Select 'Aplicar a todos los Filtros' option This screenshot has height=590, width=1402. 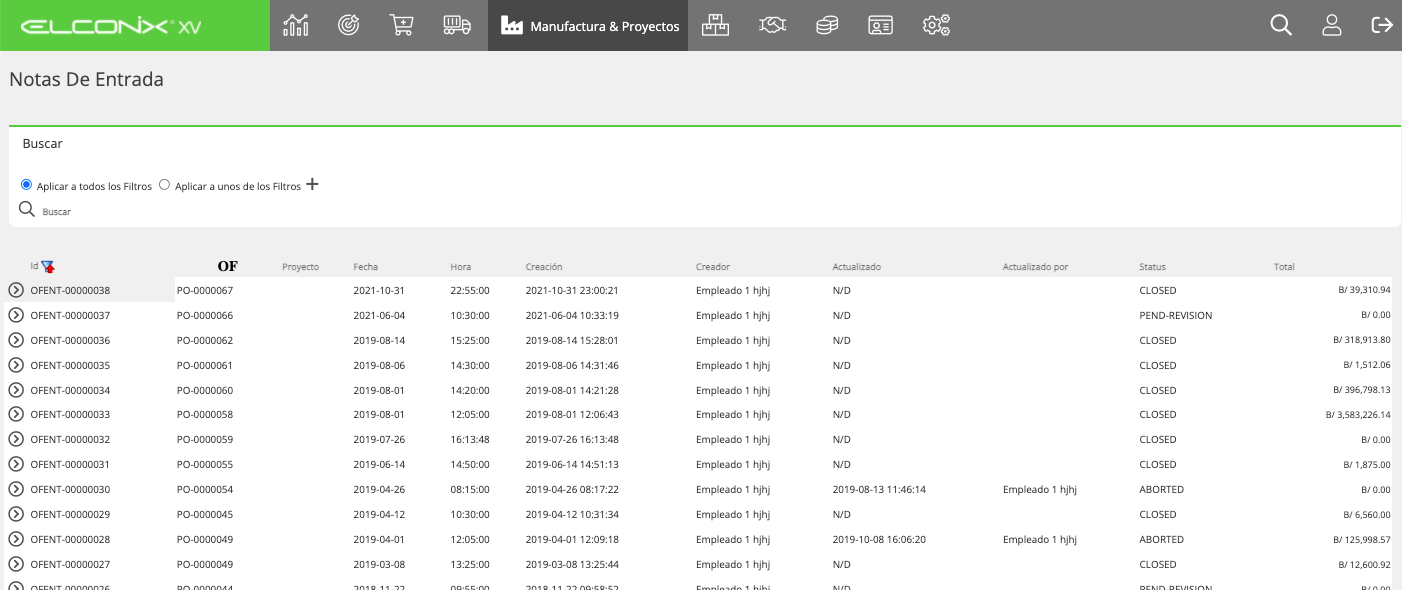[x=26, y=185]
